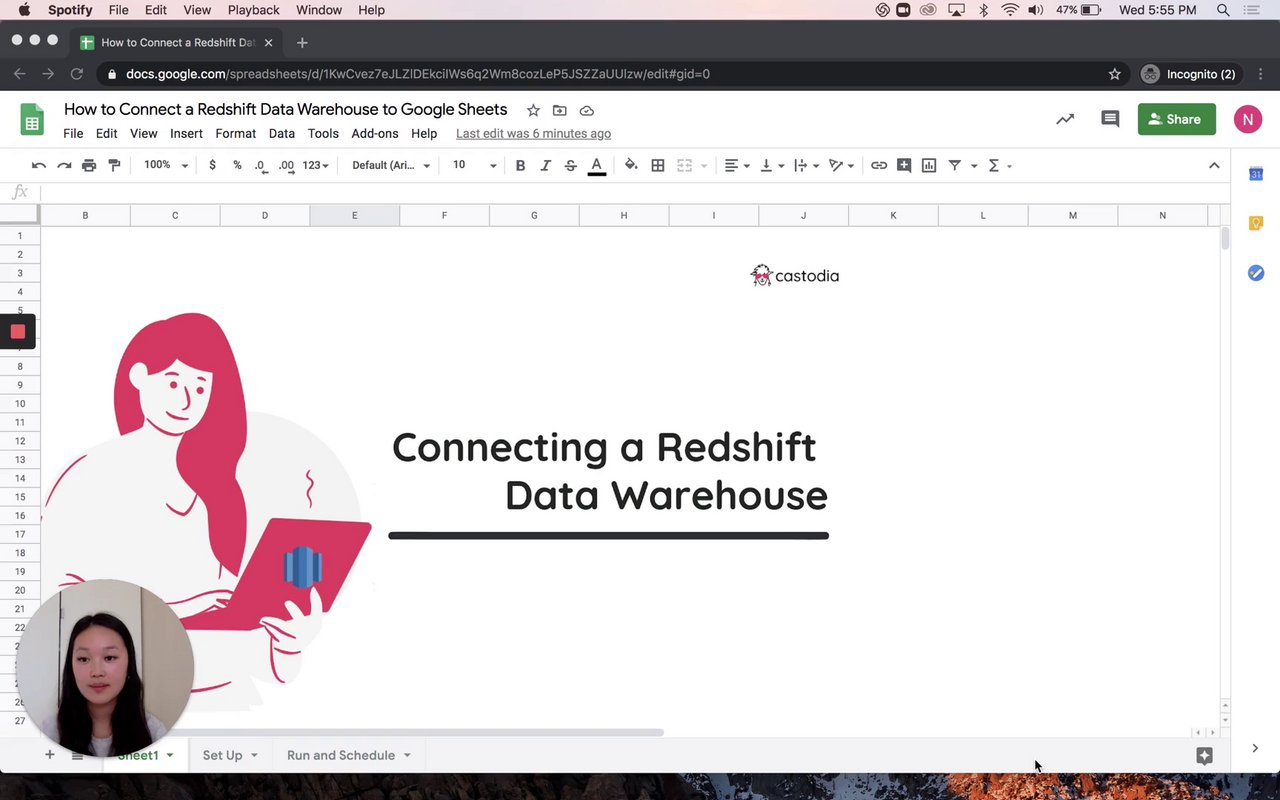Insert a link using the toolbar
The image size is (1280, 800).
click(879, 165)
